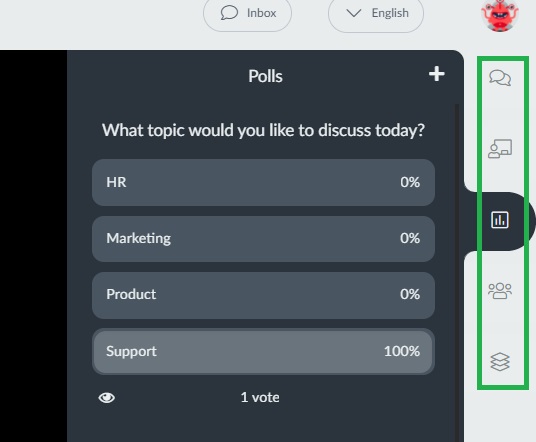Viewport: 536px width, 442px height.
Task: Click the poll question about today's topic
Action: click(x=263, y=130)
